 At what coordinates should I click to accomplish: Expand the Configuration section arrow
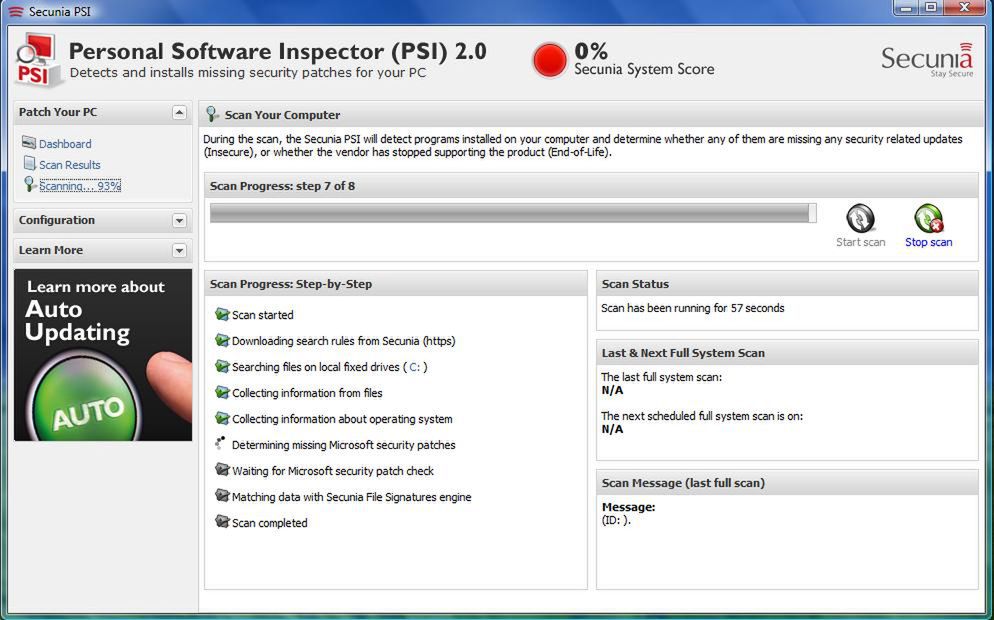coord(179,221)
